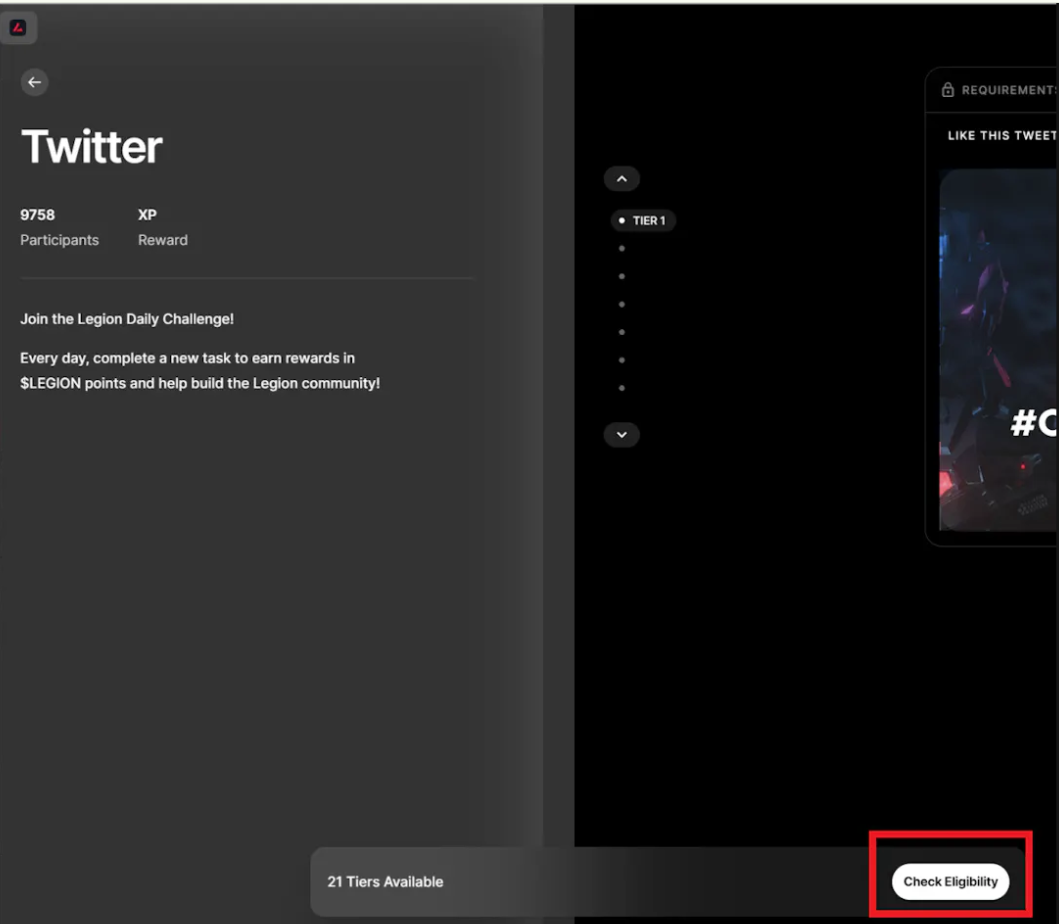Click the 21 Tiers Available text
The width and height of the screenshot is (1059, 924).
coord(385,881)
